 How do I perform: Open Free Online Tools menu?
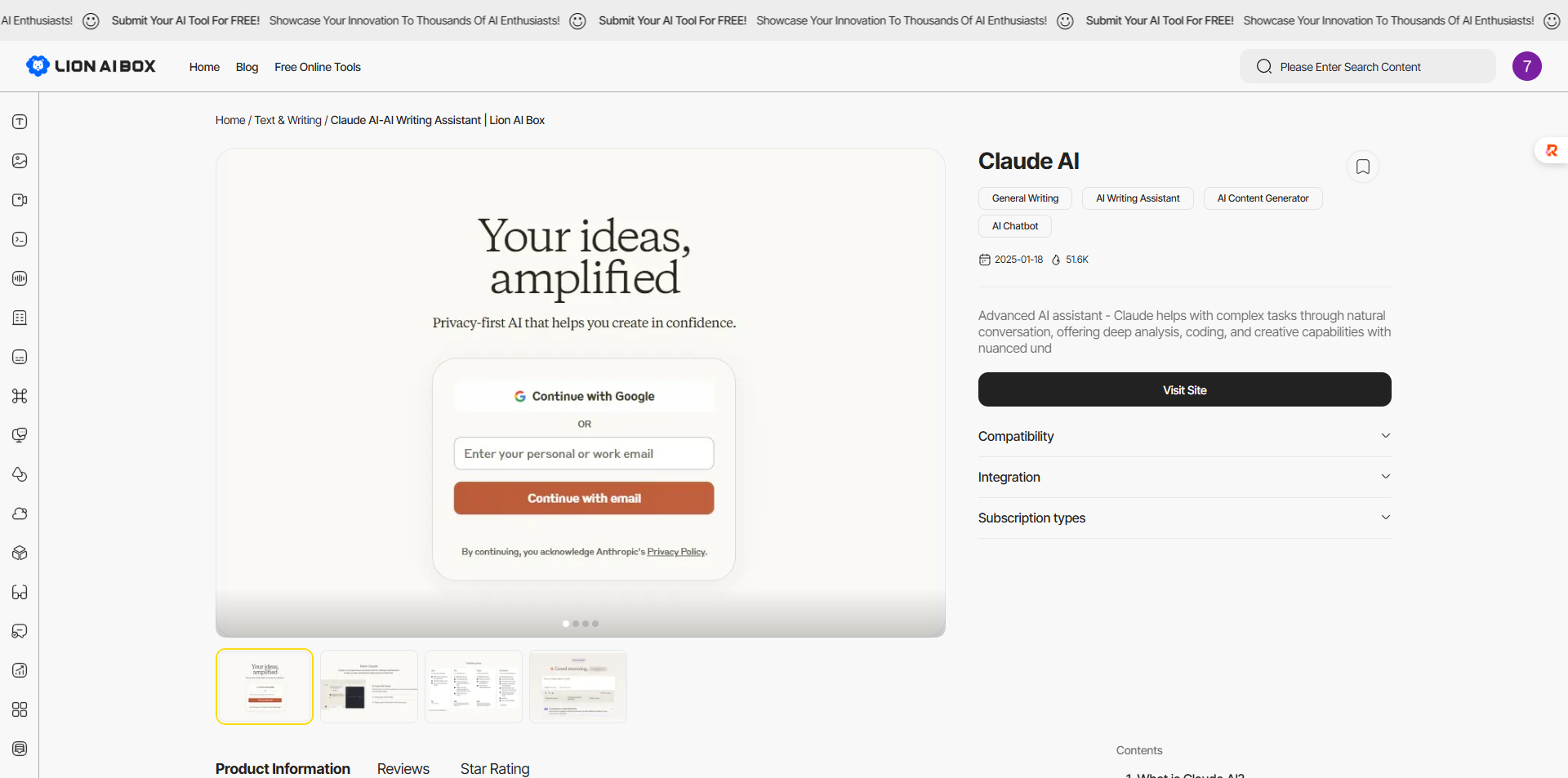pyautogui.click(x=318, y=67)
